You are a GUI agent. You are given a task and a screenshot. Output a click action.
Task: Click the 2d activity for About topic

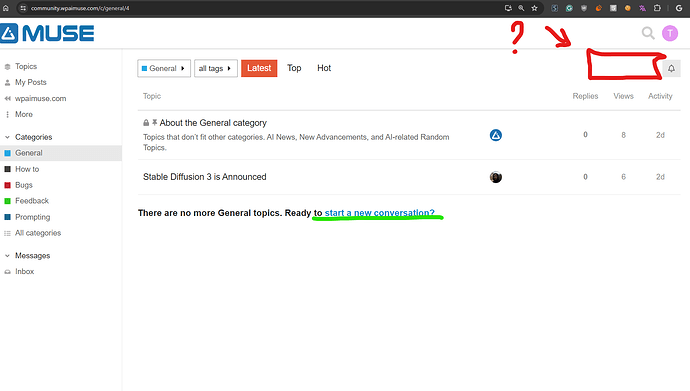point(660,135)
